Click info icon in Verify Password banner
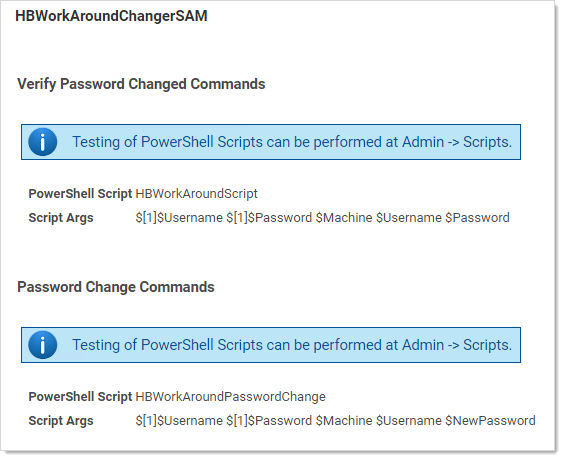The width and height of the screenshot is (563, 459). point(43,142)
